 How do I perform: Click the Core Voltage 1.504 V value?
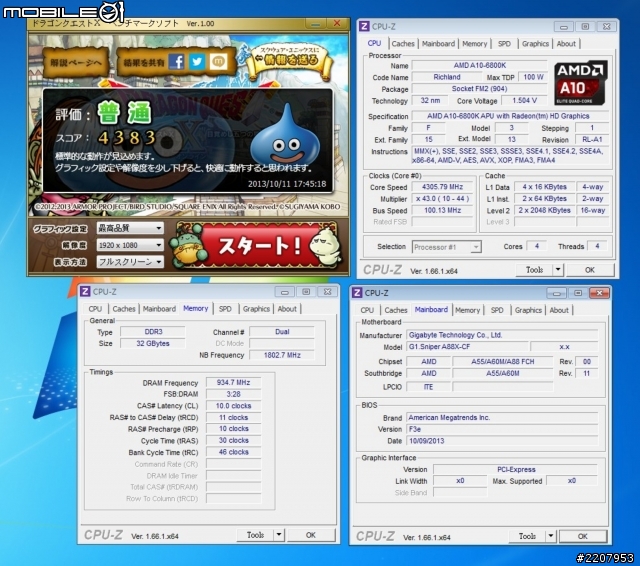tap(524, 100)
